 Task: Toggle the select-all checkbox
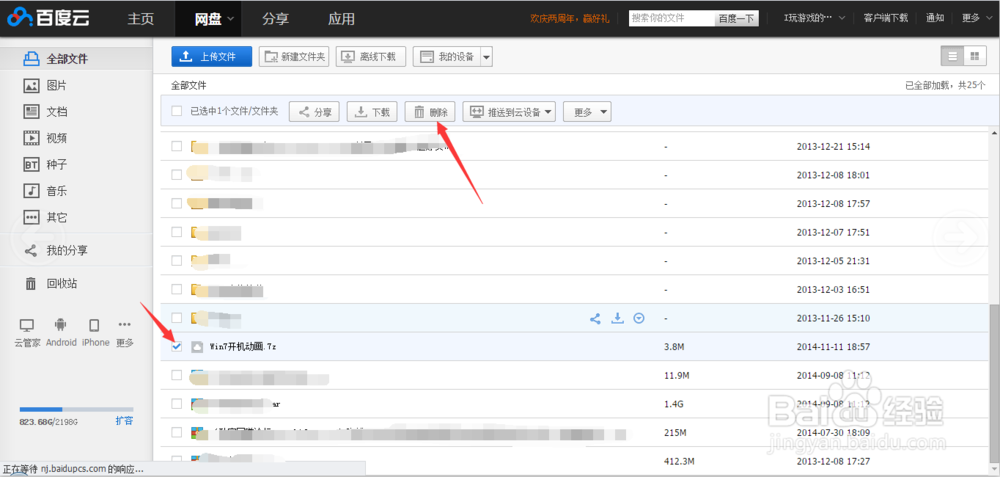pos(177,112)
